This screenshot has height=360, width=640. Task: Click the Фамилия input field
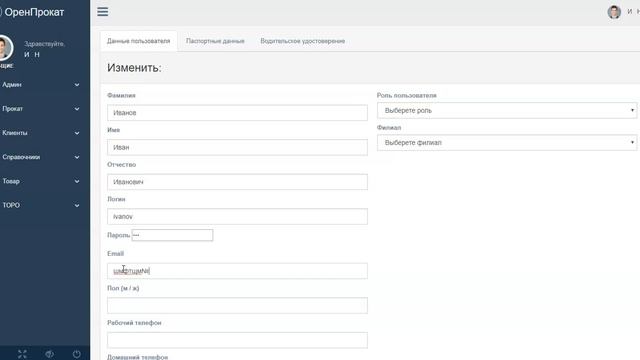(x=237, y=113)
